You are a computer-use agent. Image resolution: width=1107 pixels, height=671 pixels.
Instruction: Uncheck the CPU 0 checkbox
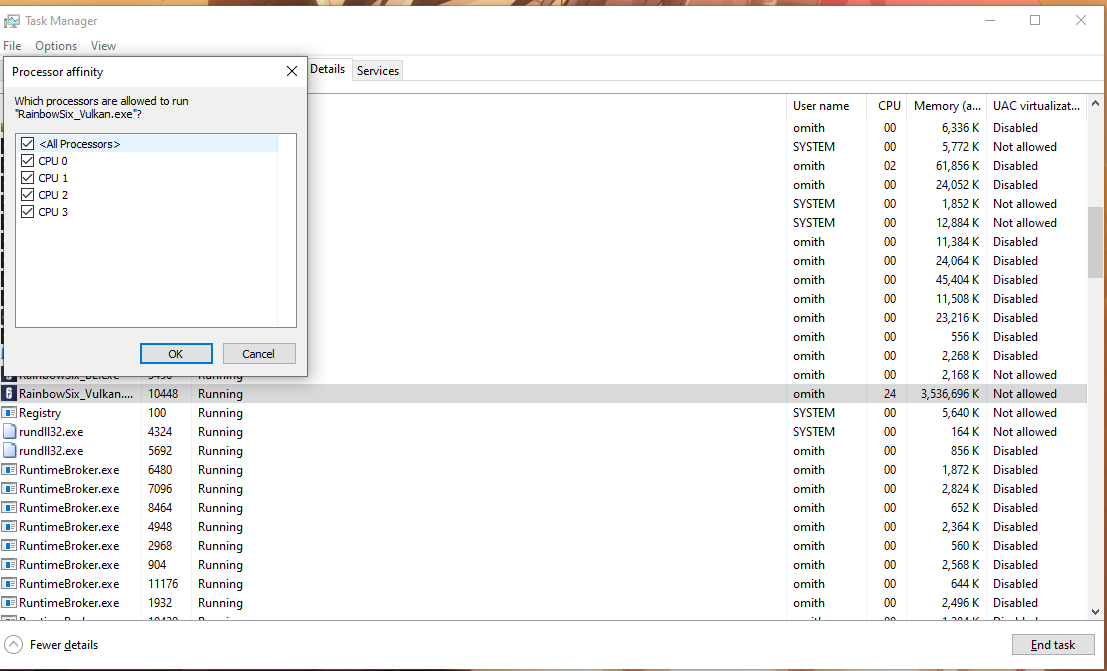28,160
